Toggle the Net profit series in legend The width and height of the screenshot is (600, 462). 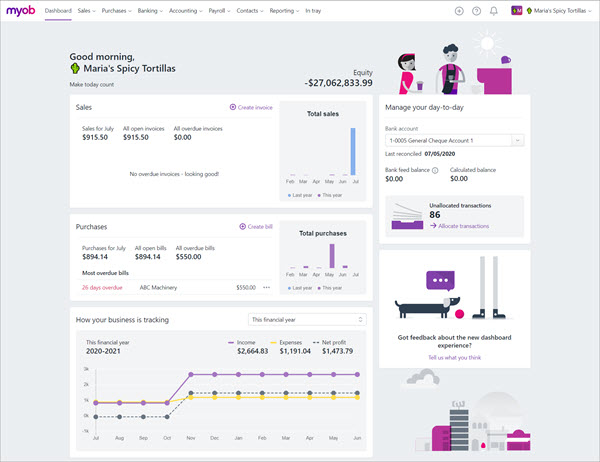point(339,341)
